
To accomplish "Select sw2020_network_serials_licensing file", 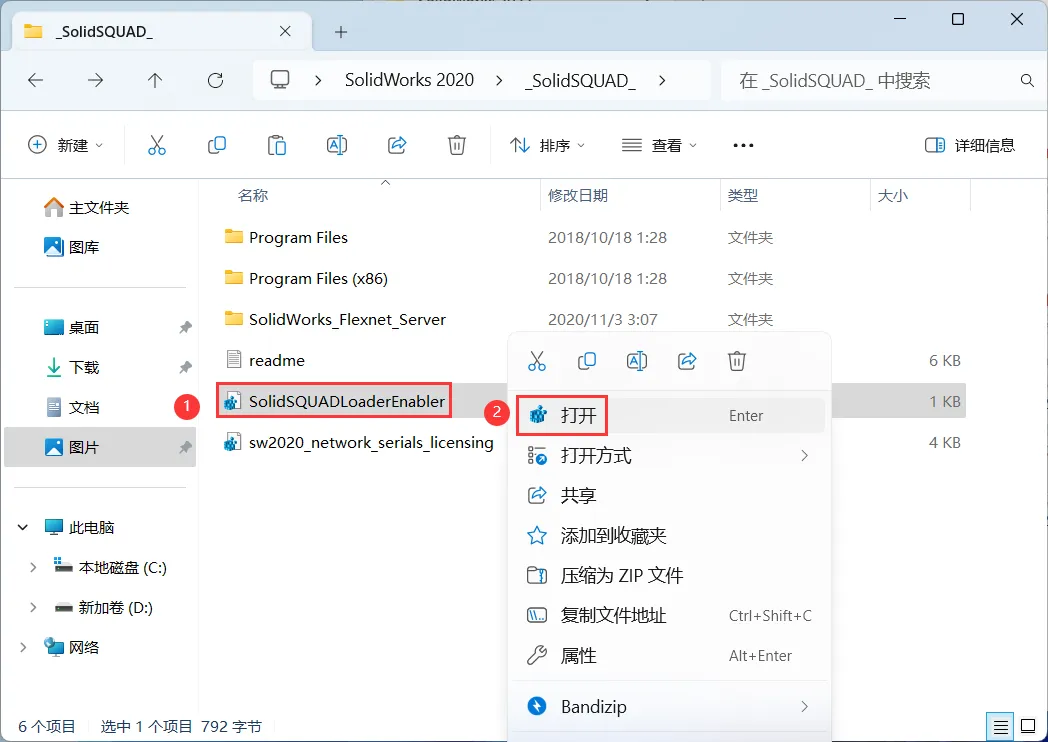I will pyautogui.click(x=359, y=443).
